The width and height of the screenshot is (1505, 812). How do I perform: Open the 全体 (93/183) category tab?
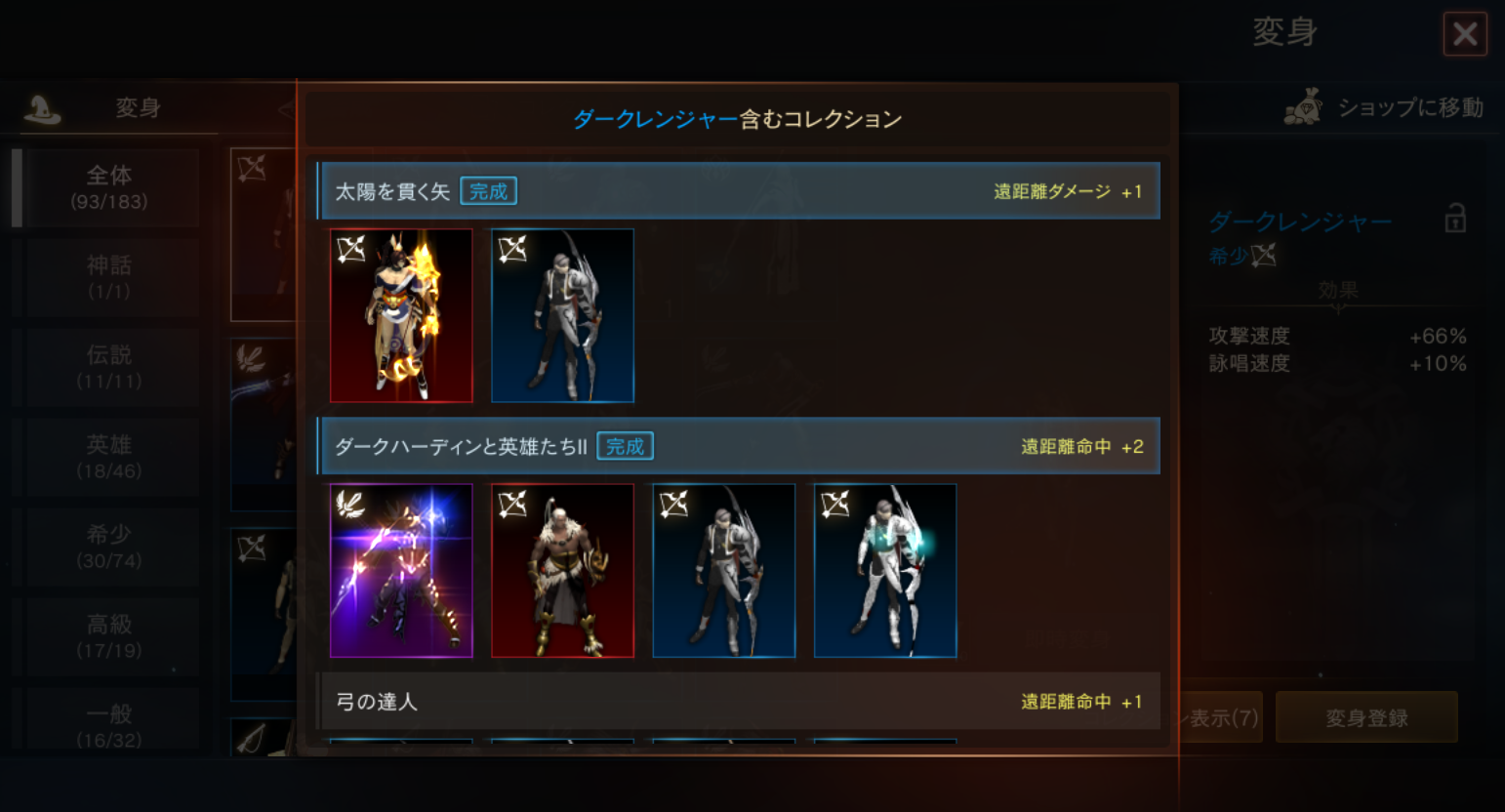109,187
